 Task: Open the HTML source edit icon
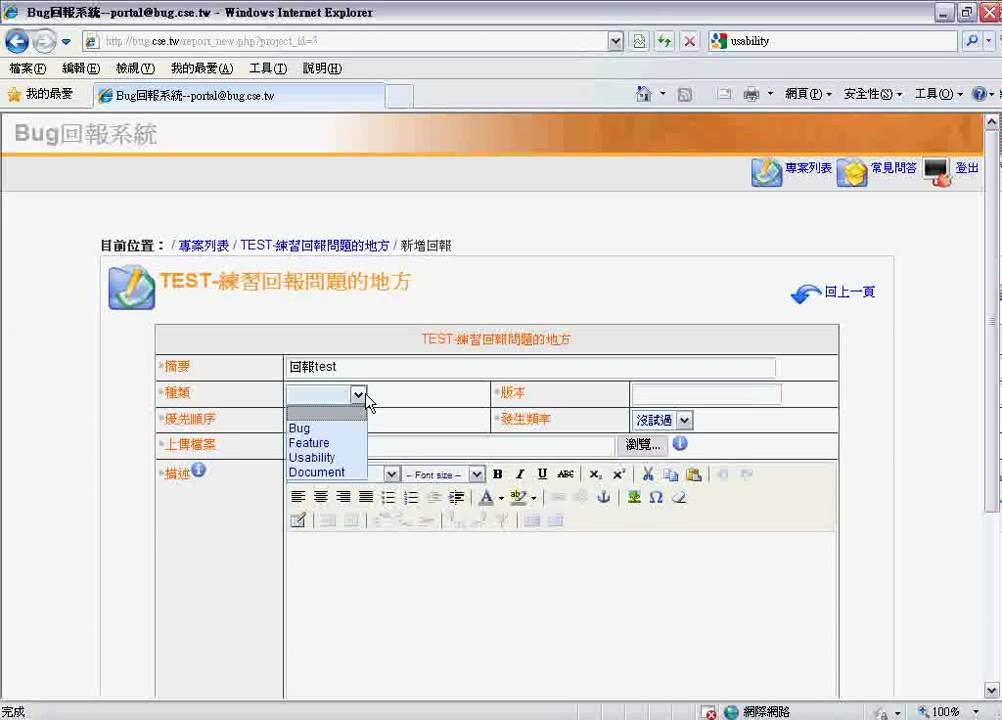298,520
